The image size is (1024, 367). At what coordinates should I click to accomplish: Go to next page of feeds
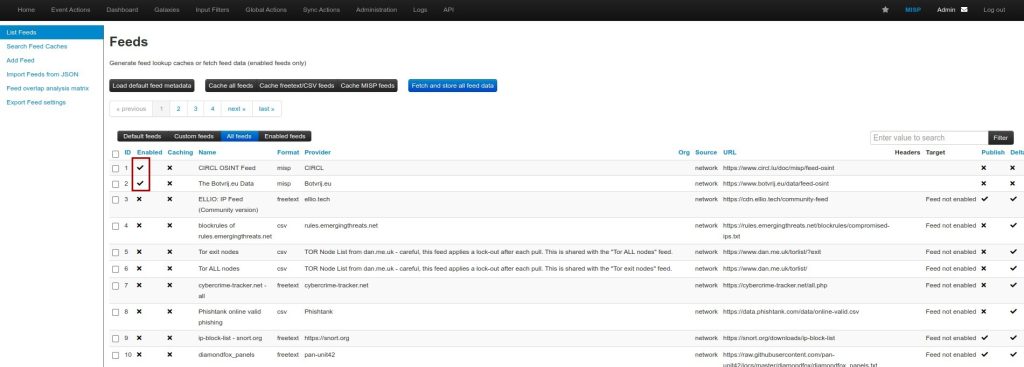pos(236,108)
